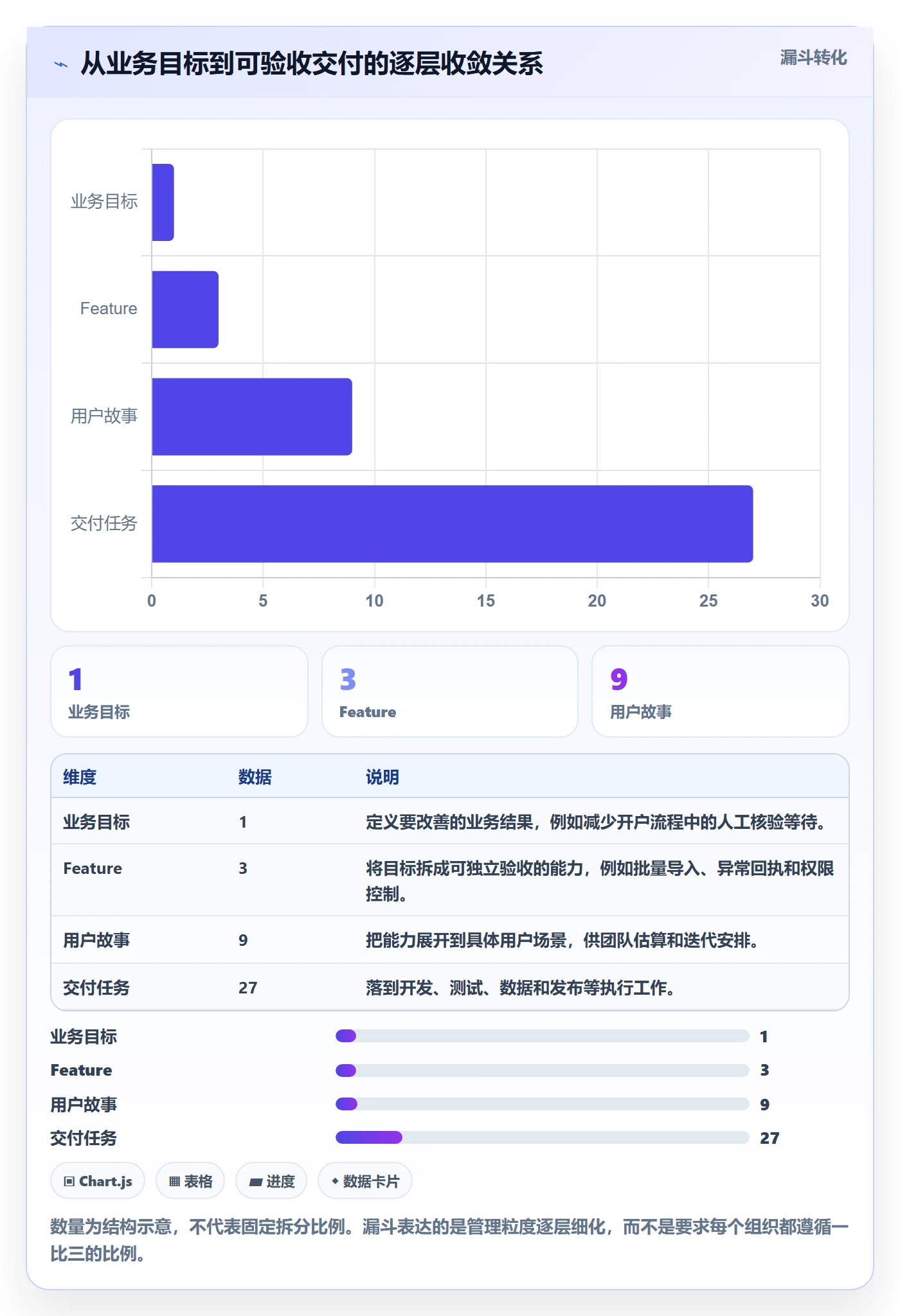Click the 说明 column header
This screenshot has height=1316, width=900.
coord(382,777)
